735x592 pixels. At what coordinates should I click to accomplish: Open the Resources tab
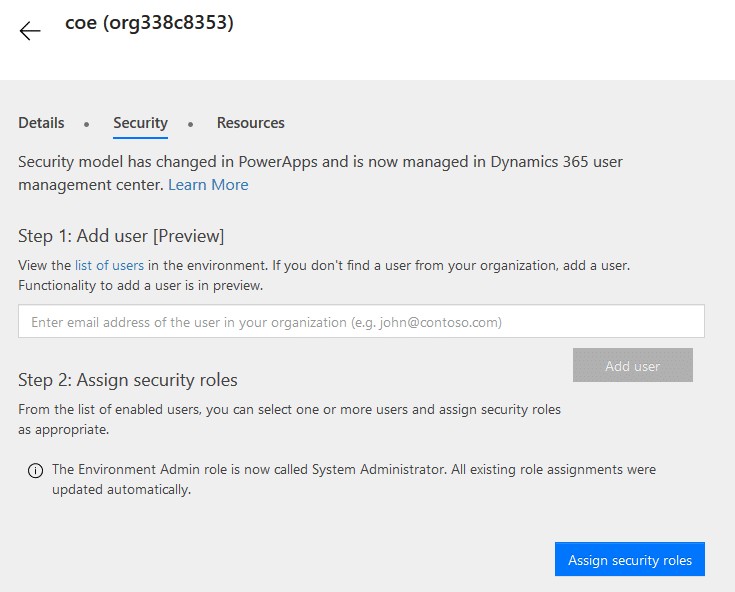point(250,123)
